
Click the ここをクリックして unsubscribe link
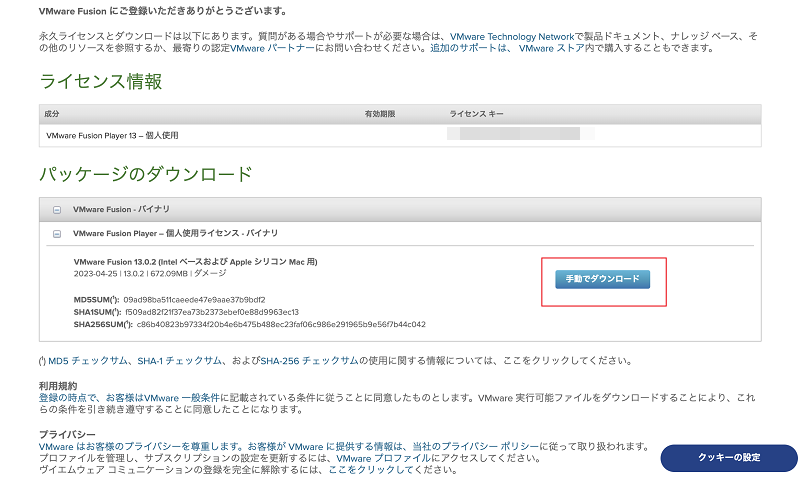point(371,470)
